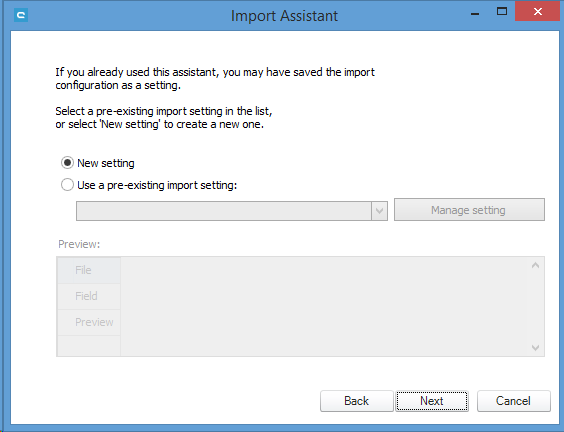Select the File row header in preview
The height and width of the screenshot is (432, 564).
tap(89, 270)
